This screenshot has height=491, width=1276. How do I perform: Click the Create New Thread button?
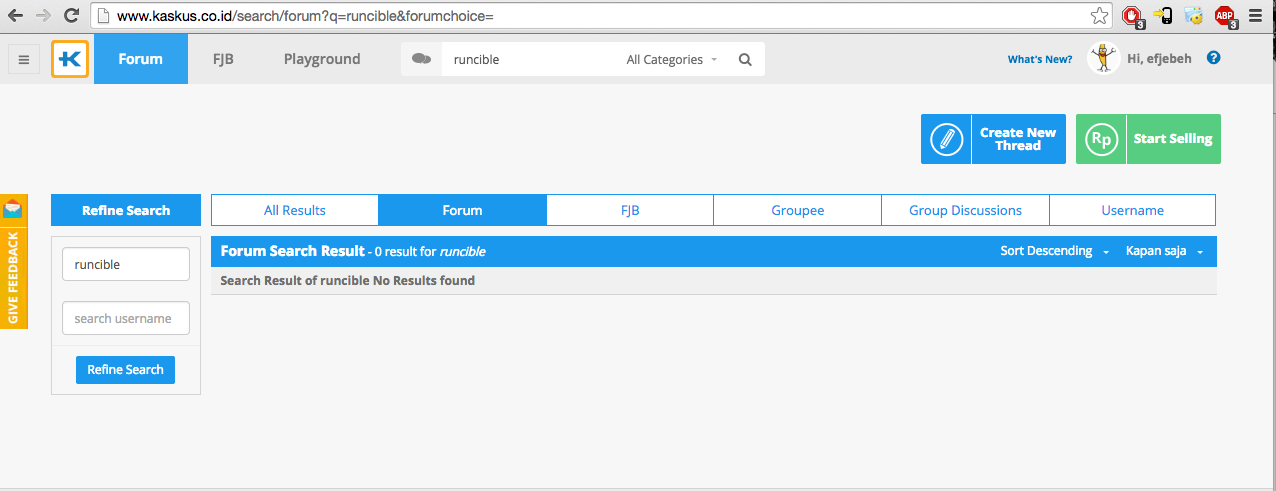click(994, 139)
